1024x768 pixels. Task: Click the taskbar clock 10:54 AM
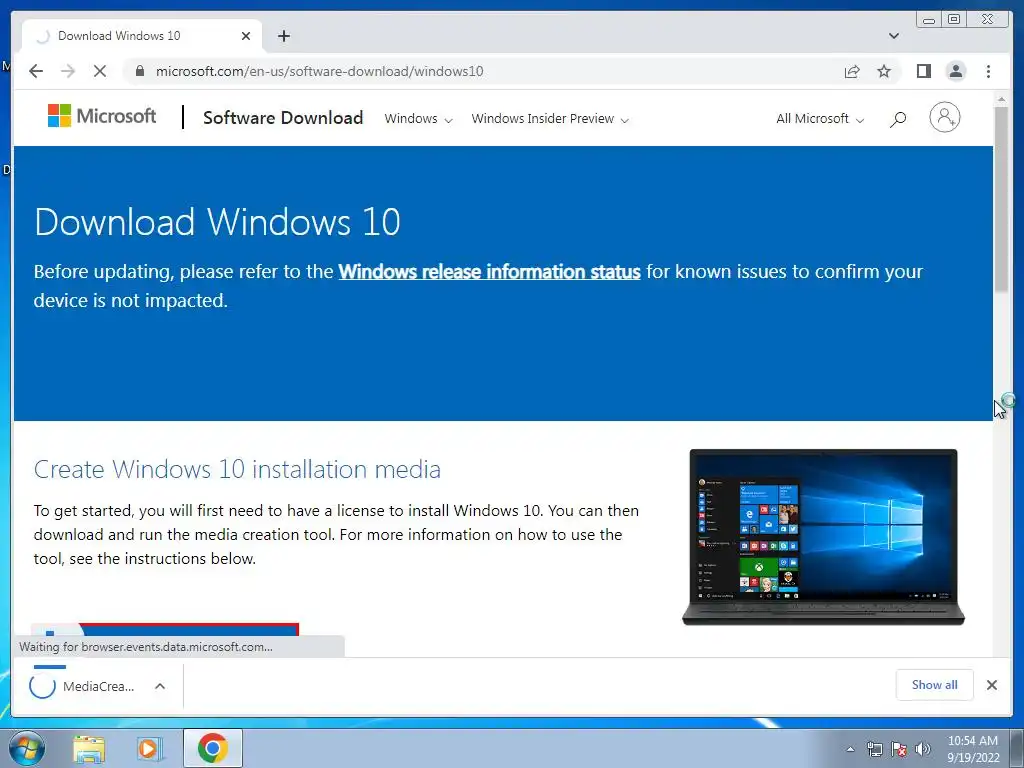click(x=973, y=741)
